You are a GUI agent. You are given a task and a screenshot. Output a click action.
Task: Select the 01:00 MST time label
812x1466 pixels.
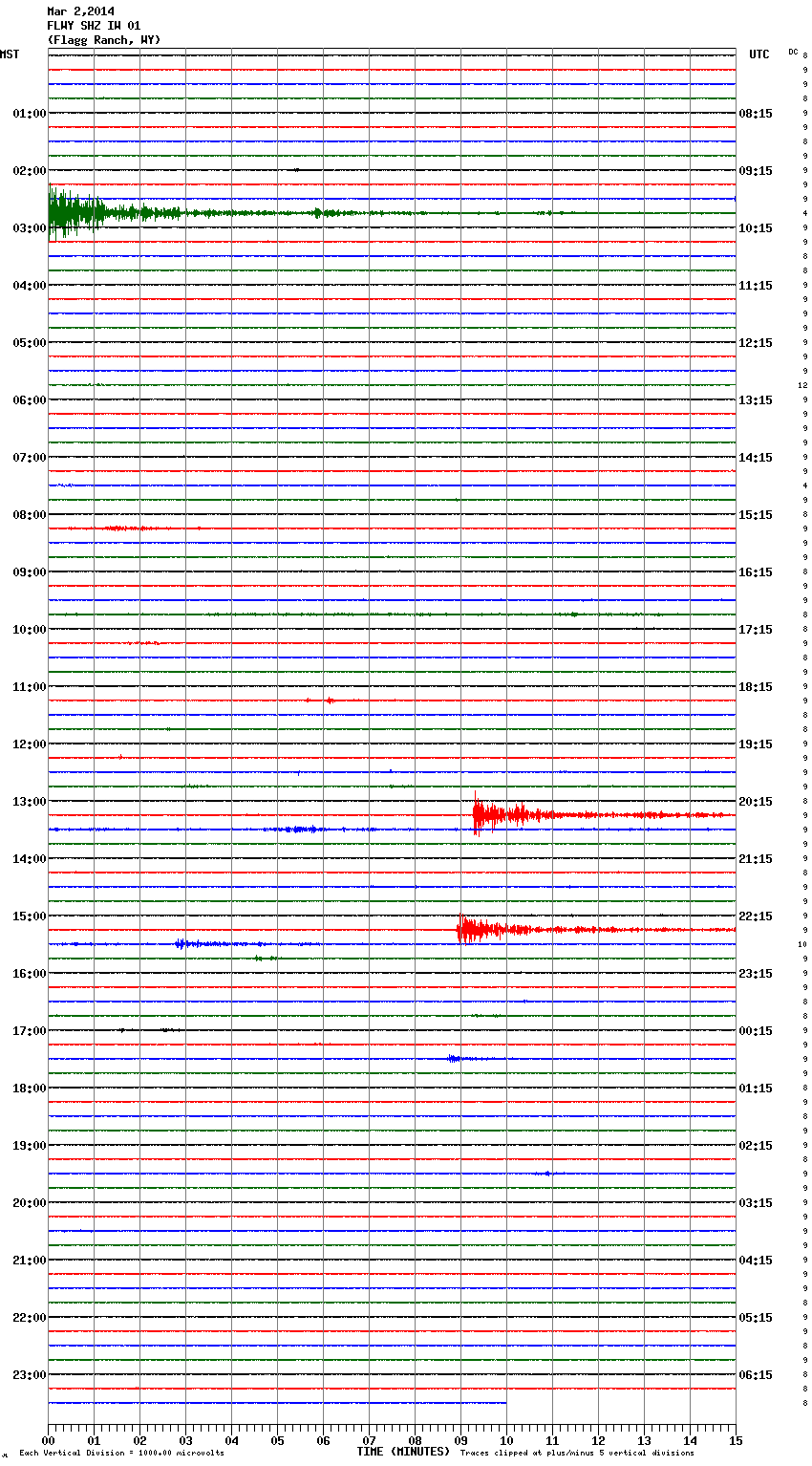(30, 114)
